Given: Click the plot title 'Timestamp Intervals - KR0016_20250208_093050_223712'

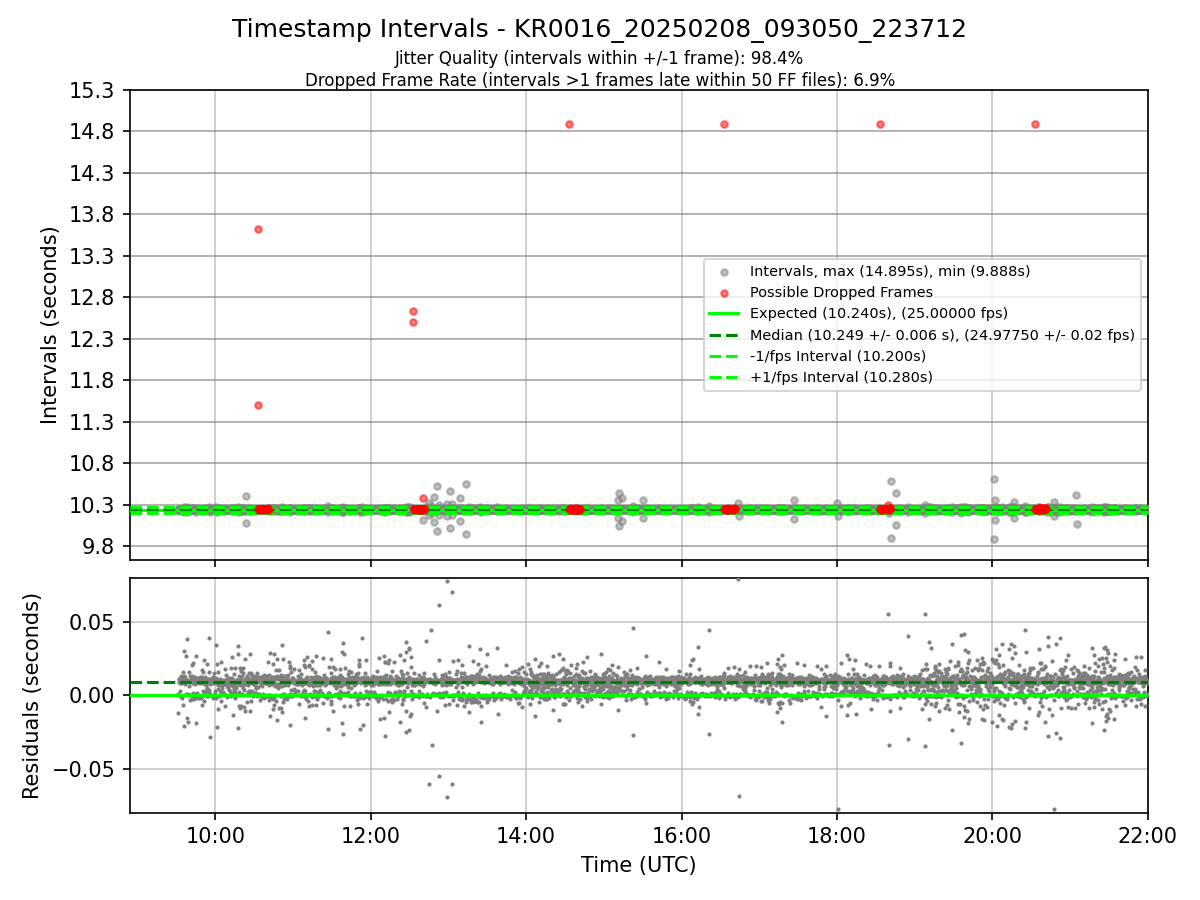Looking at the screenshot, I should click(599, 29).
